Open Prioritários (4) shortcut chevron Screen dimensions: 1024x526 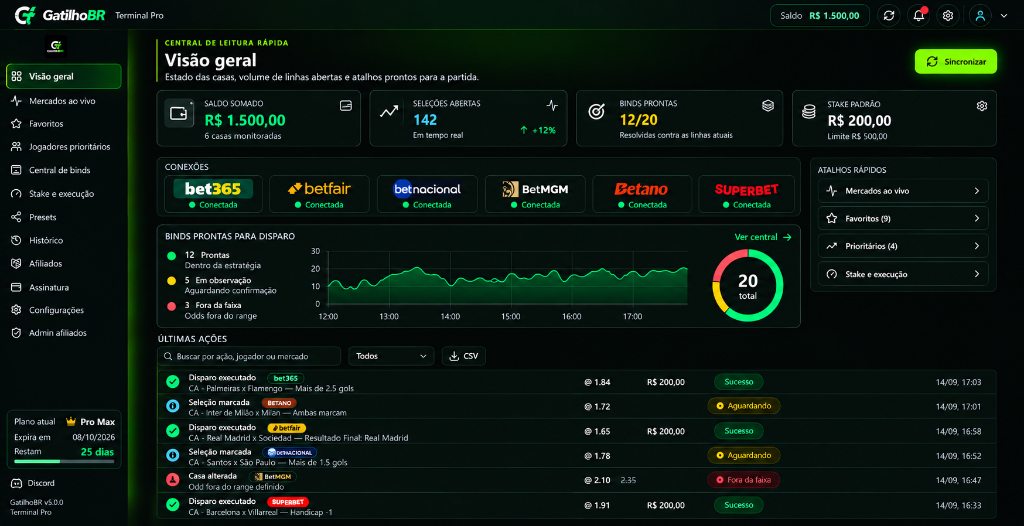[977, 246]
